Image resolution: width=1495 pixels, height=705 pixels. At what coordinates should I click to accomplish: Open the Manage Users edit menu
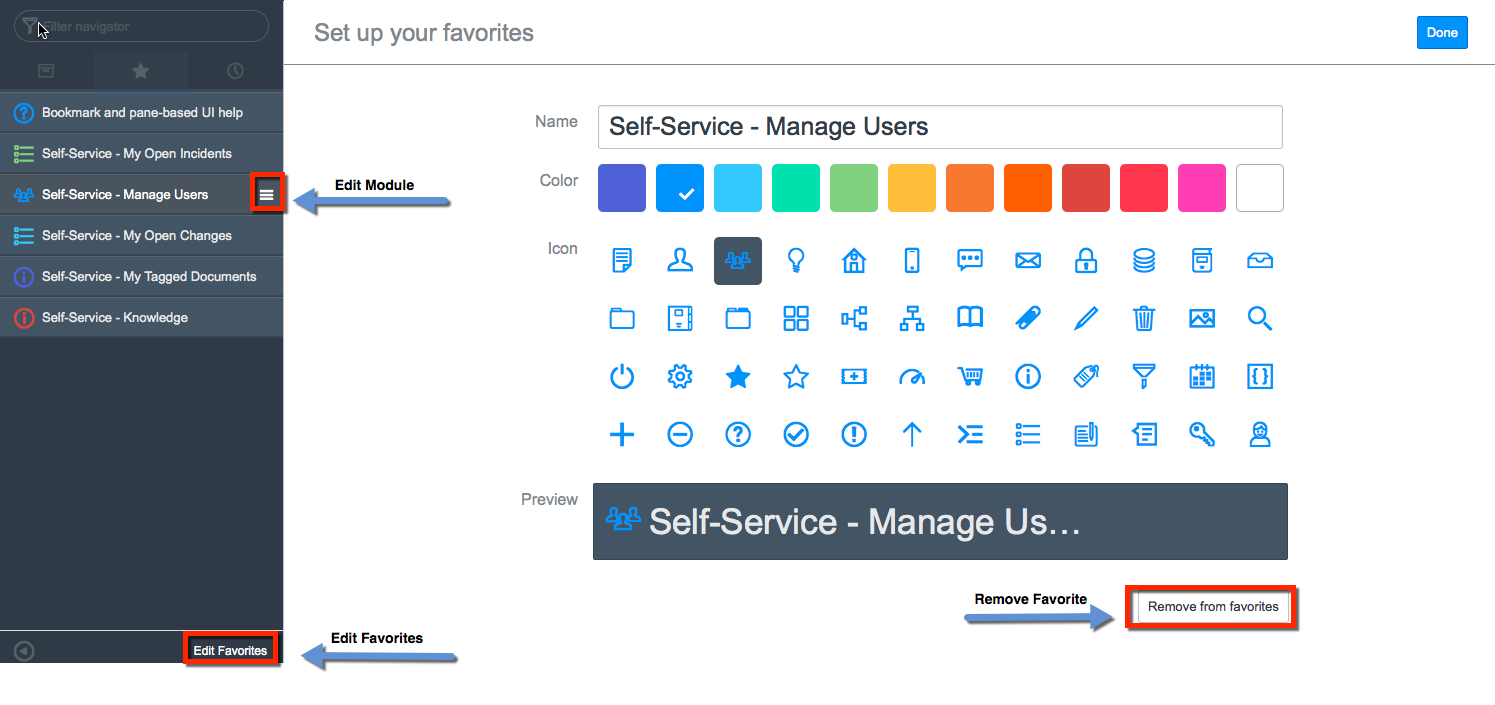(x=267, y=195)
